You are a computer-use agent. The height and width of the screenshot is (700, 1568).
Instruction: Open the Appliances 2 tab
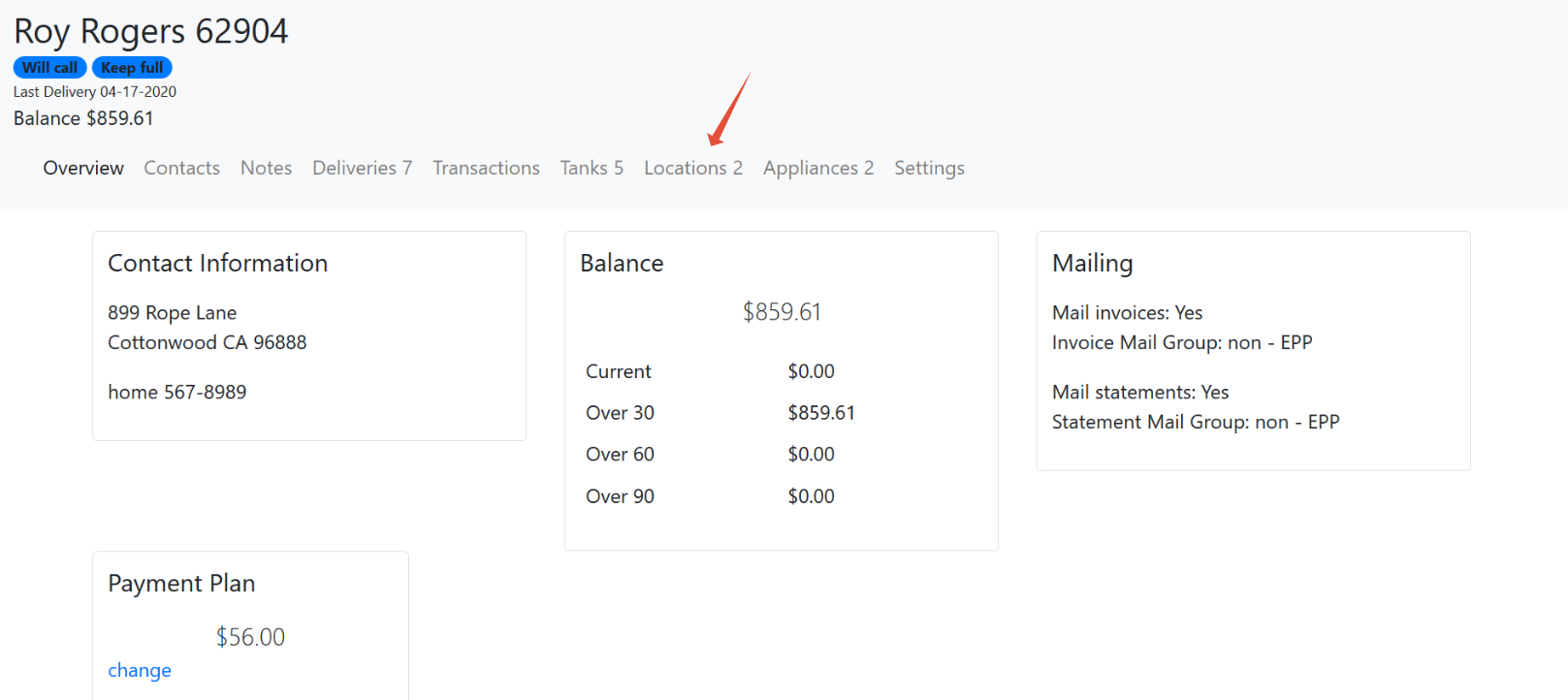pyautogui.click(x=818, y=168)
